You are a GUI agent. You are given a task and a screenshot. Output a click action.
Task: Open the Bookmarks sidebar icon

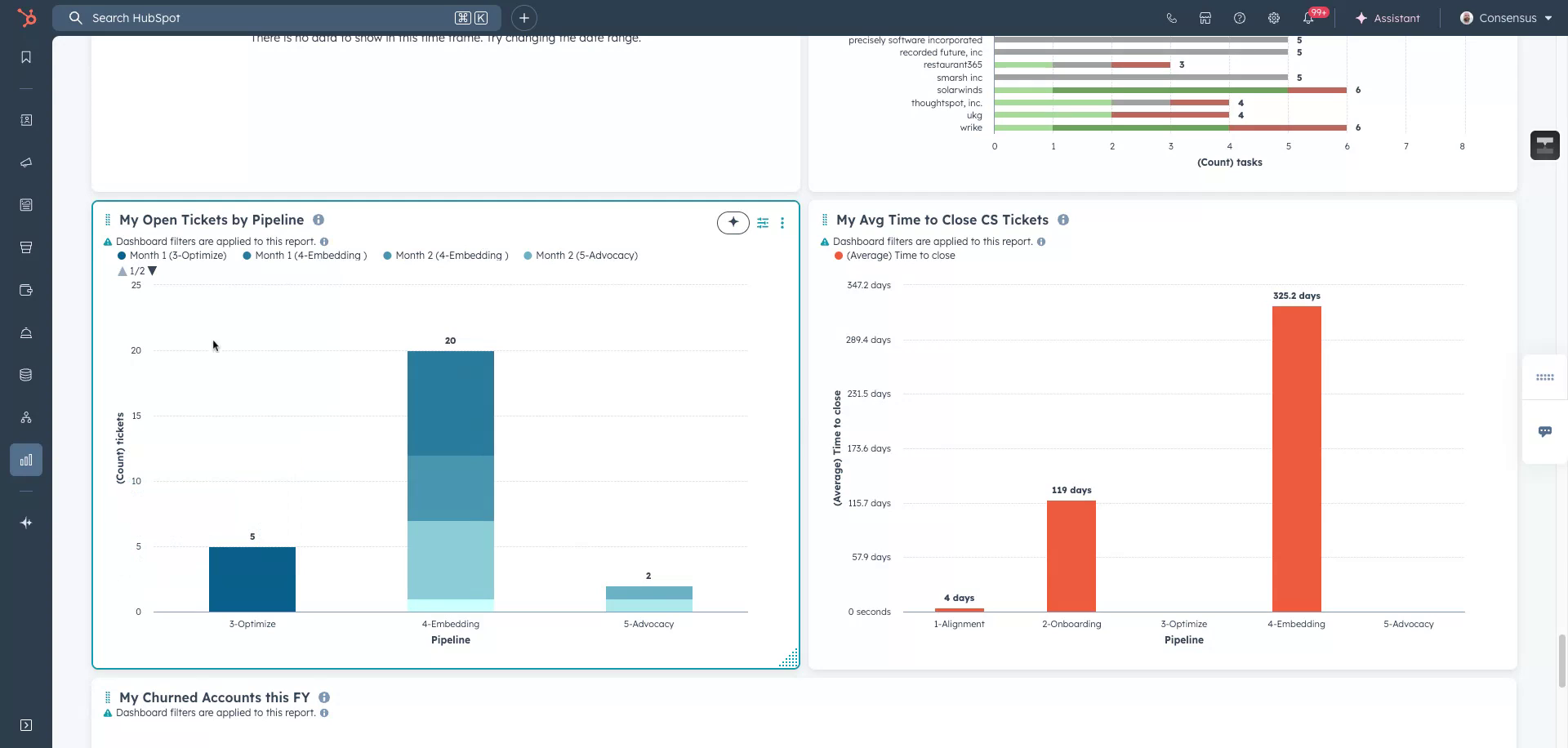[x=26, y=57]
